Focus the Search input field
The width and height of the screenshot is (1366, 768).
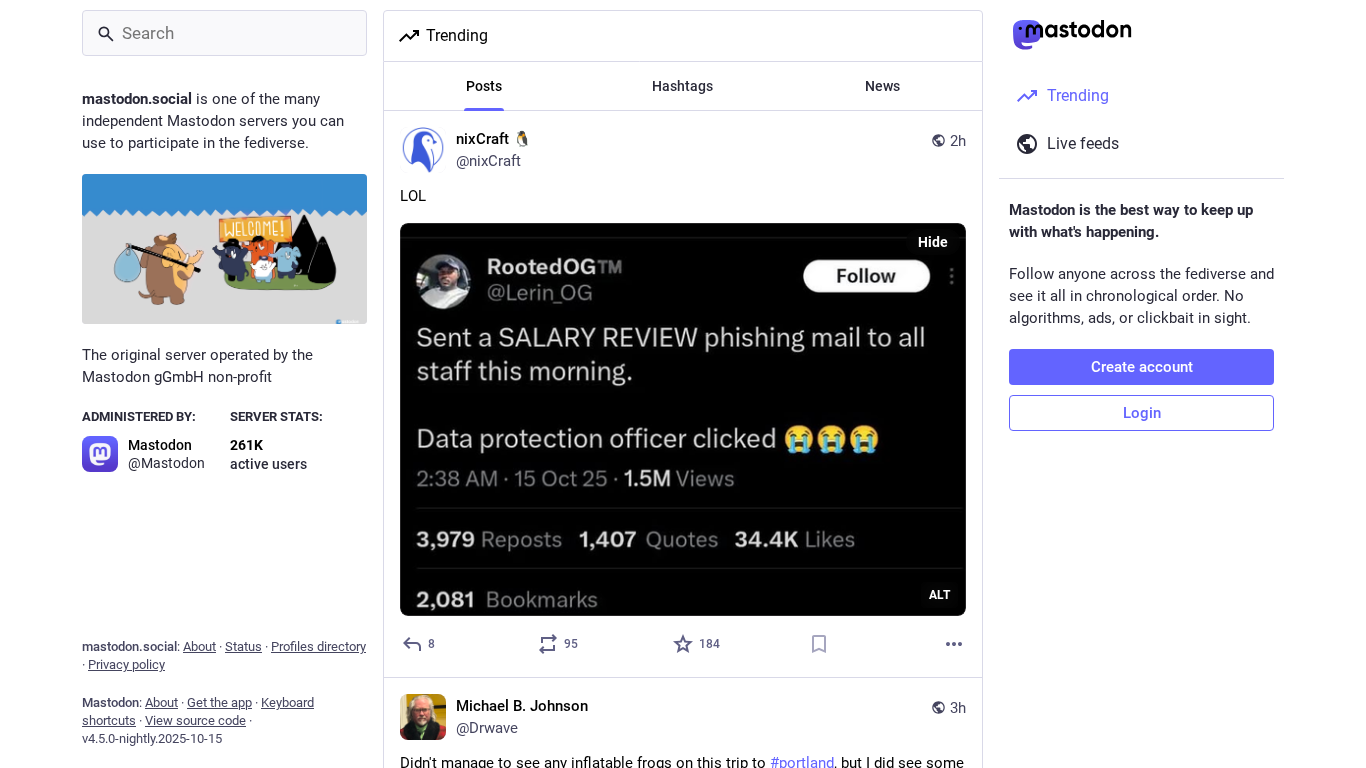pyautogui.click(x=224, y=33)
